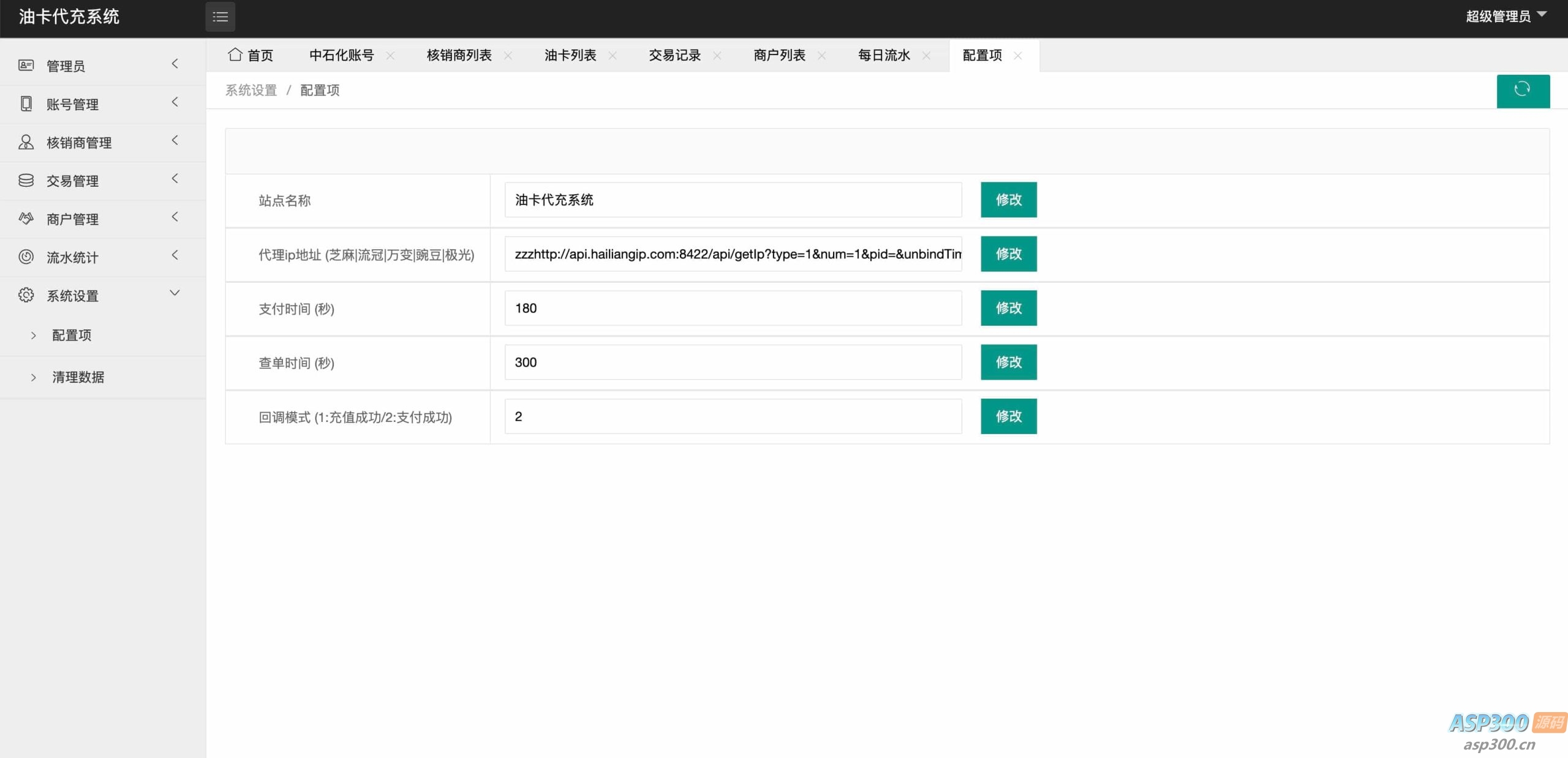
Task: Click the green refresh icon button
Action: (1523, 91)
